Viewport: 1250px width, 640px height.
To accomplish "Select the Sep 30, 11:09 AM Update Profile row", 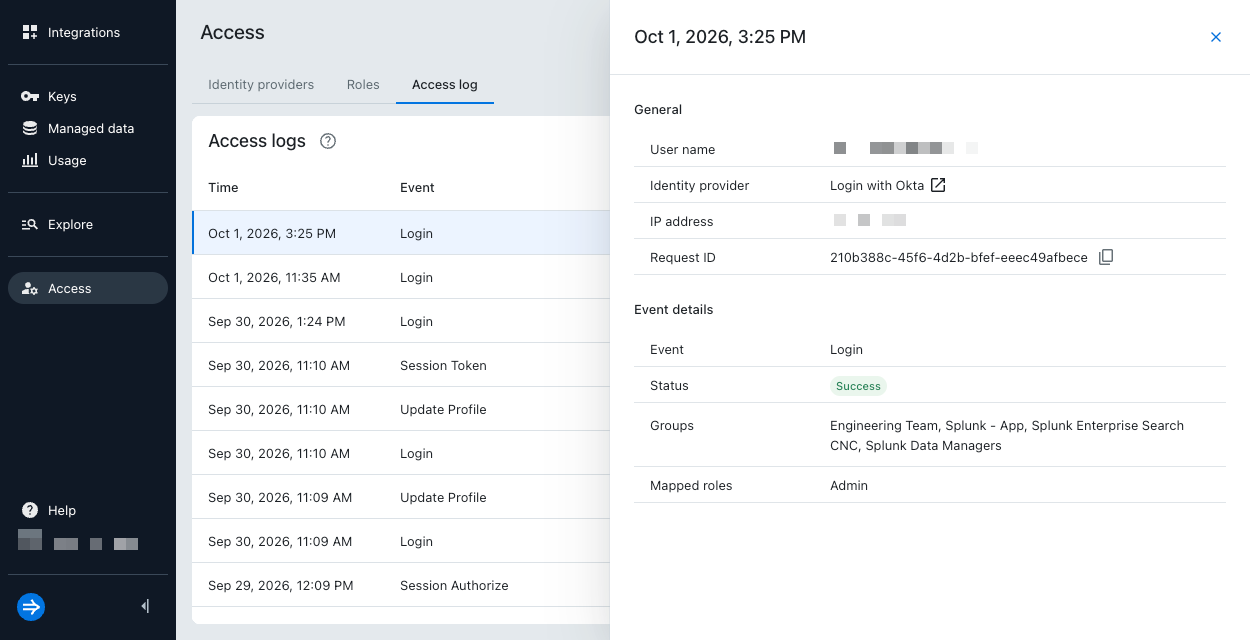I will click(401, 497).
